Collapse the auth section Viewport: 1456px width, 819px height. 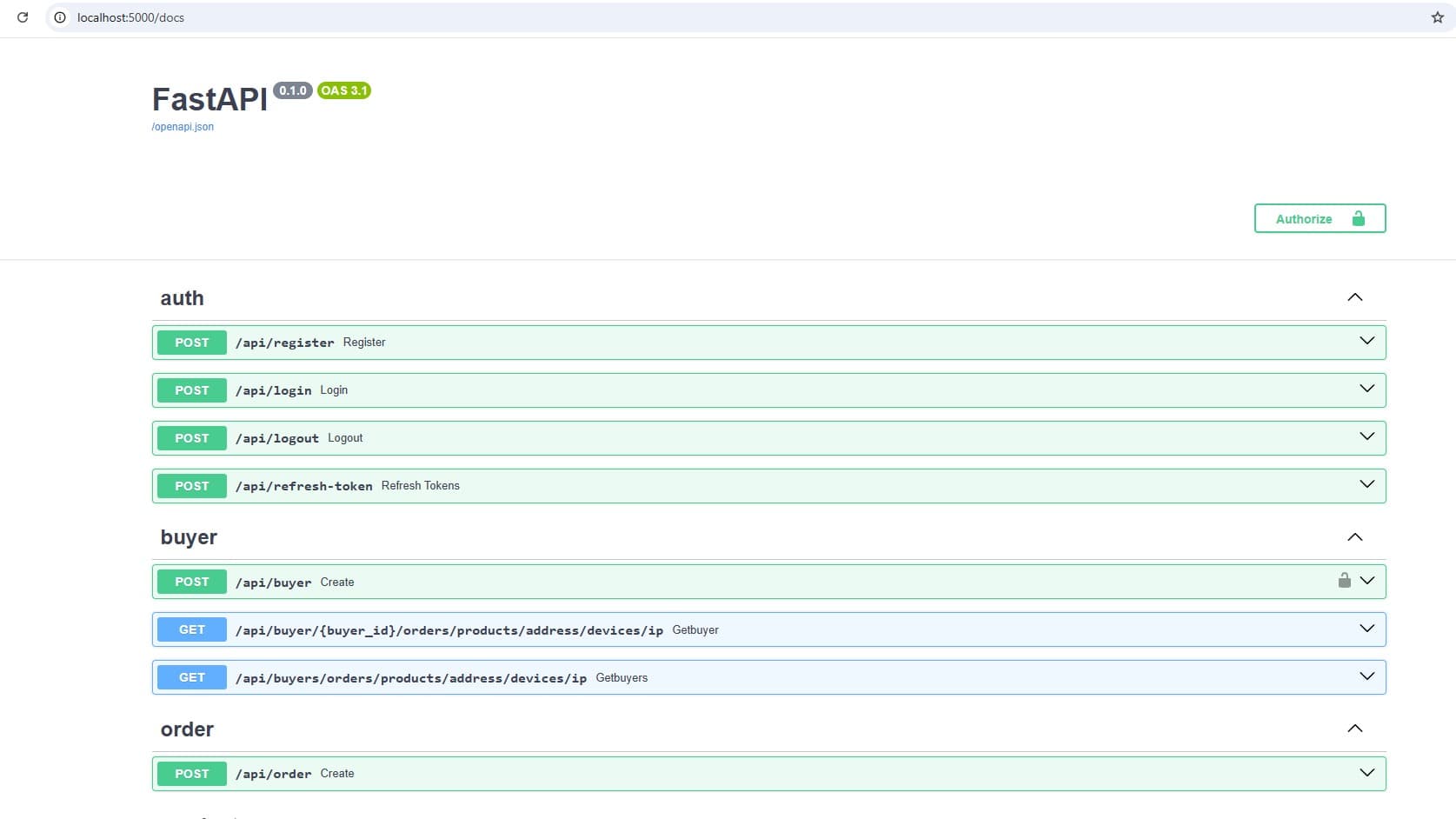pyautogui.click(x=1354, y=297)
